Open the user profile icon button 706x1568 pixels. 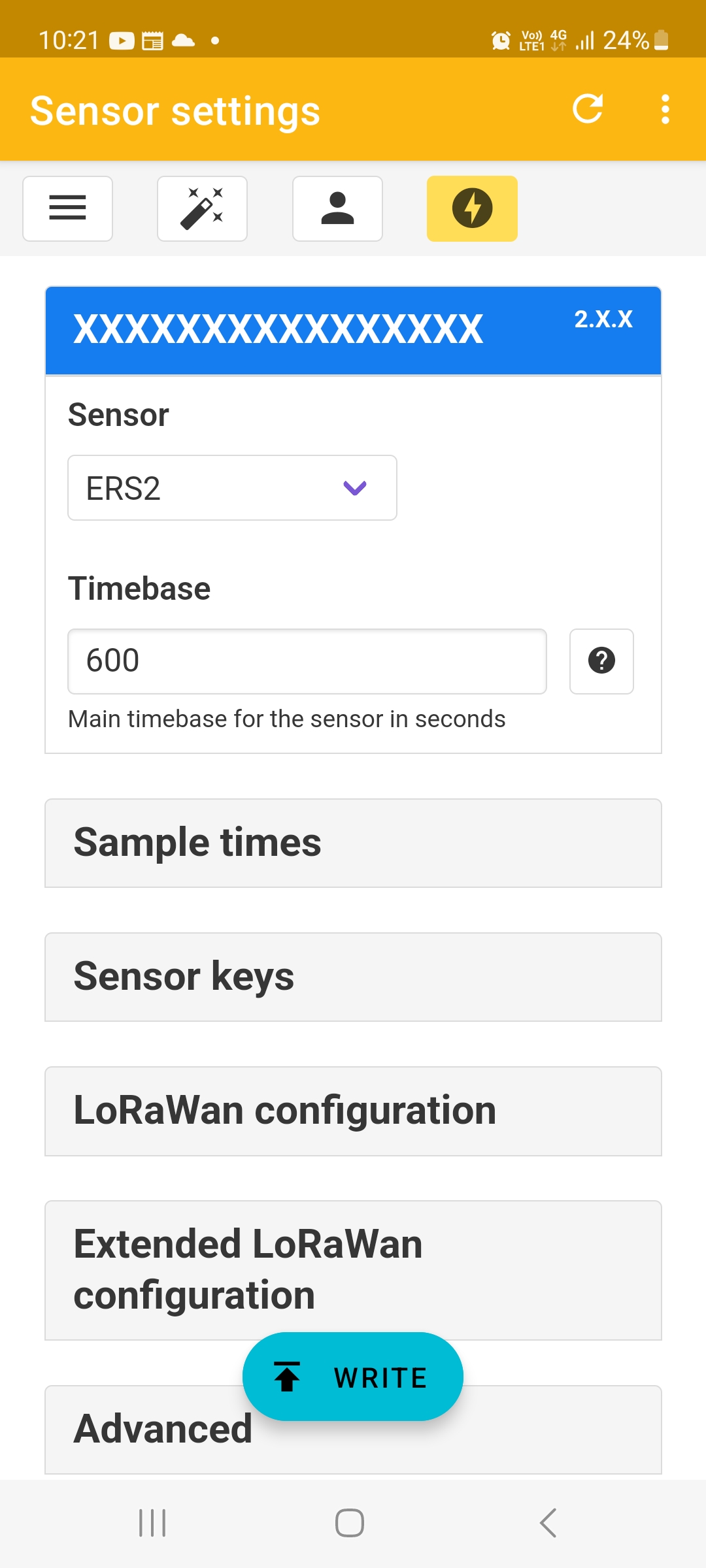337,208
